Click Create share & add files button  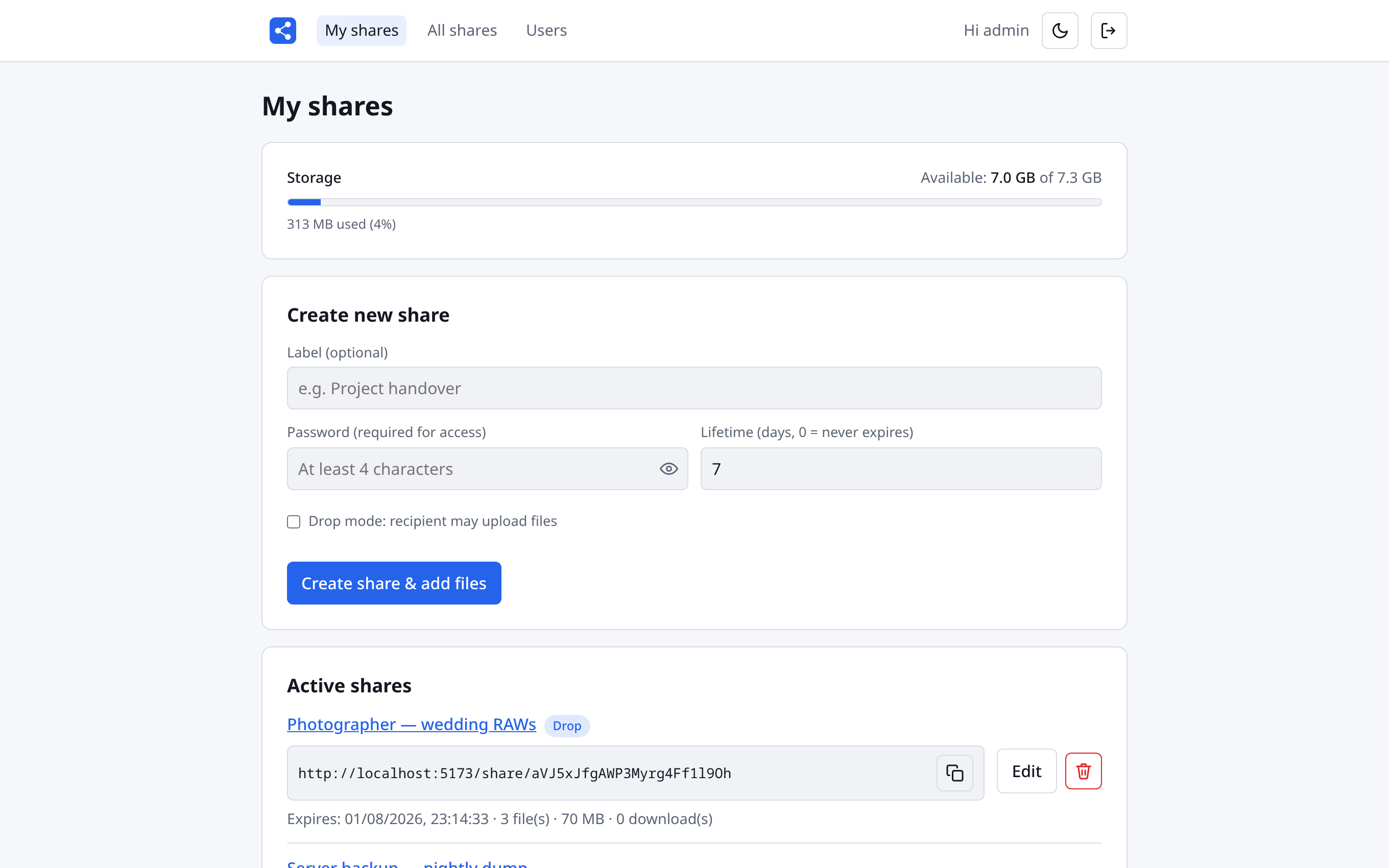394,583
